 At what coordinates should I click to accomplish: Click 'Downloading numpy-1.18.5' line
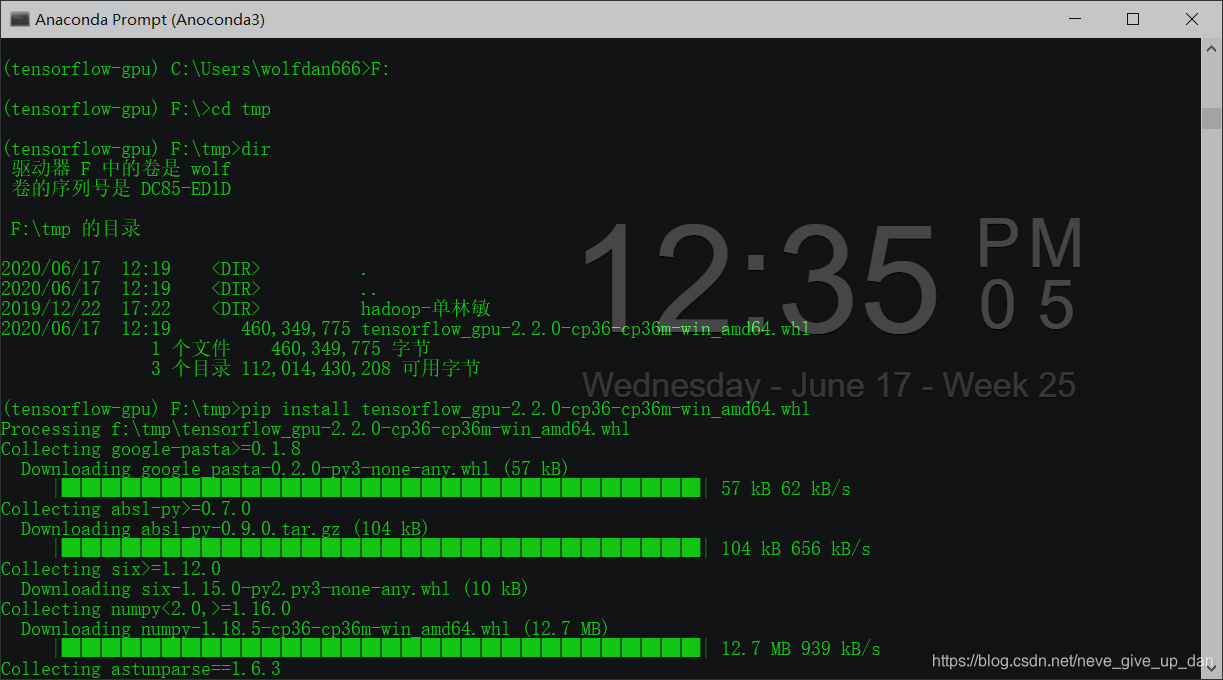pyautogui.click(x=315, y=629)
